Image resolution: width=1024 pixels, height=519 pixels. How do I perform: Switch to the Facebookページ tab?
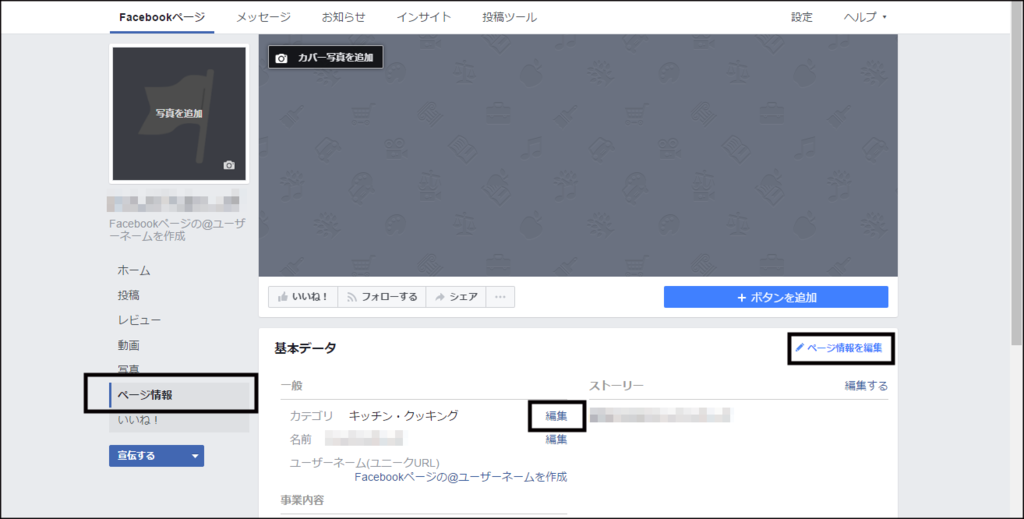pos(162,18)
